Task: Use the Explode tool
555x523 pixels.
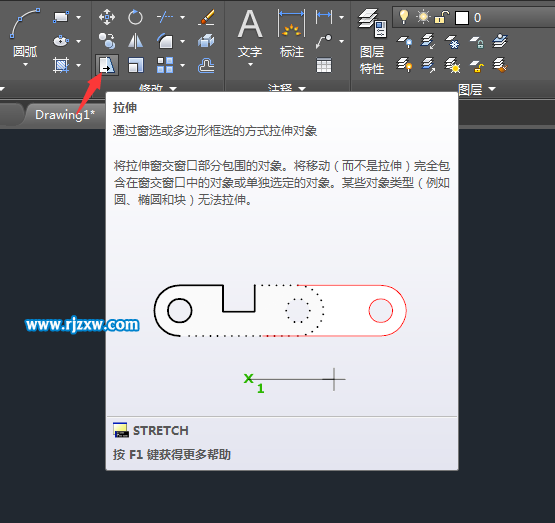Action: point(206,41)
